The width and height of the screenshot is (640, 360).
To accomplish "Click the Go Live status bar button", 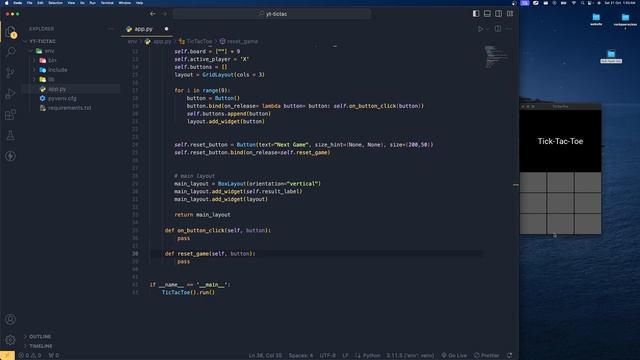I will [454, 356].
